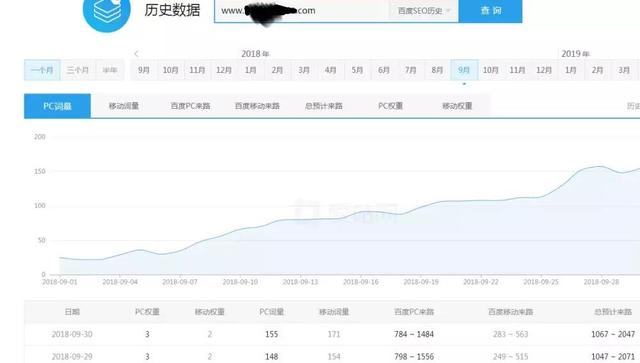Select 4月 of 2018 in the timeline
This screenshot has width=640, height=363.
tap(331, 70)
